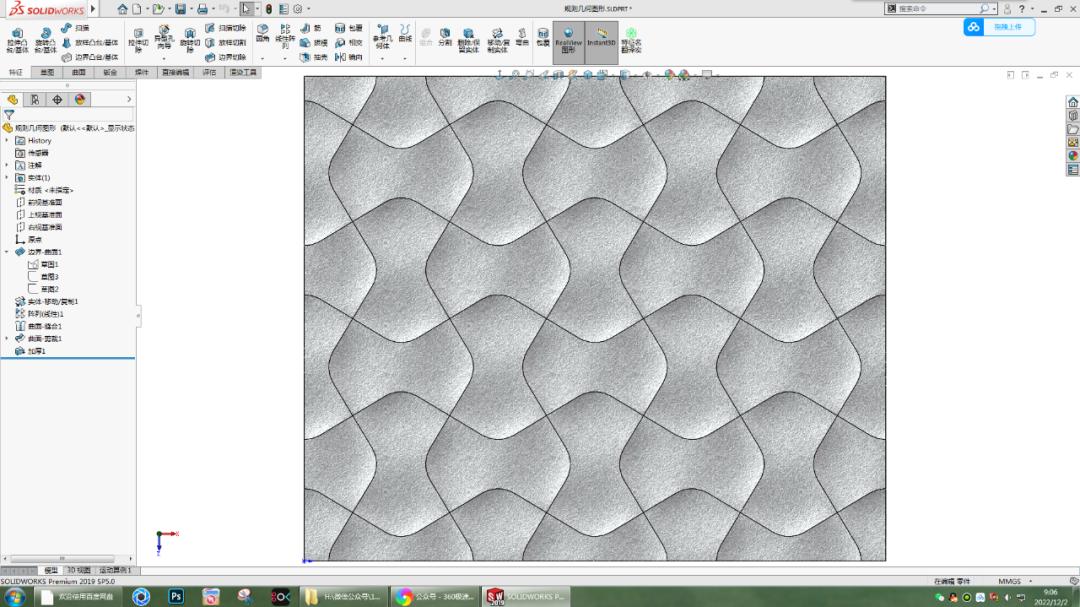This screenshot has width=1080, height=607.
Task: Collapse the 边界-曲面1 feature node
Action: [5, 251]
